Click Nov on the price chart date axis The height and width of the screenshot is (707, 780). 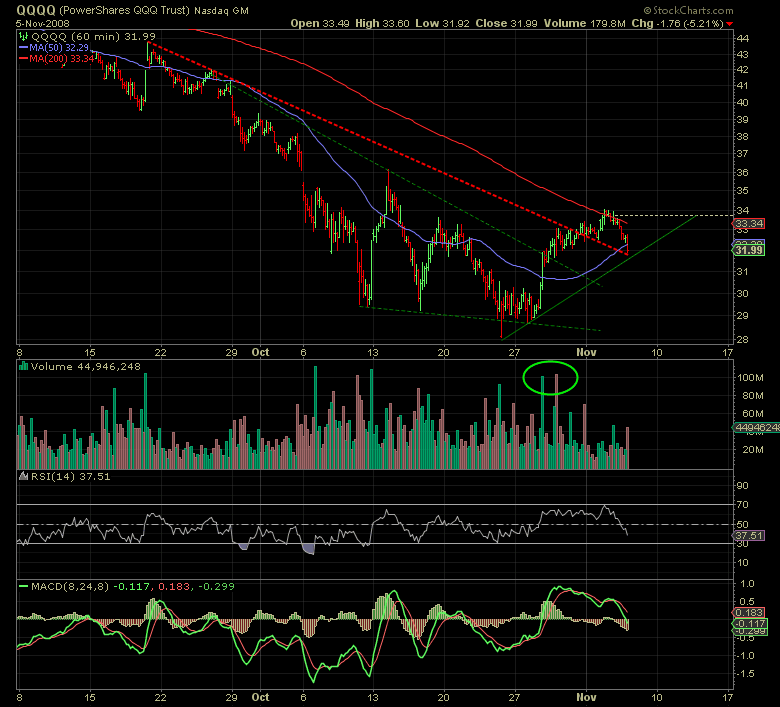point(586,352)
